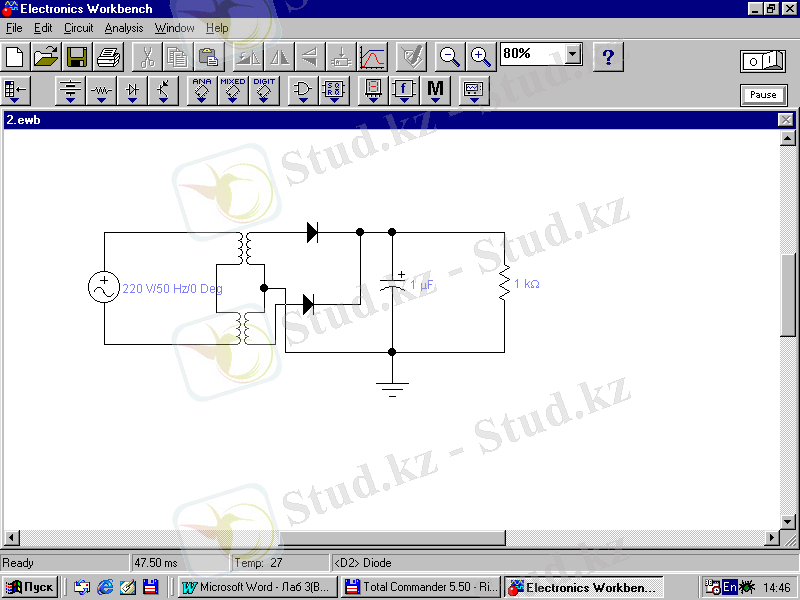
Task: Expand the 80% zoom dropdown
Action: pos(573,54)
